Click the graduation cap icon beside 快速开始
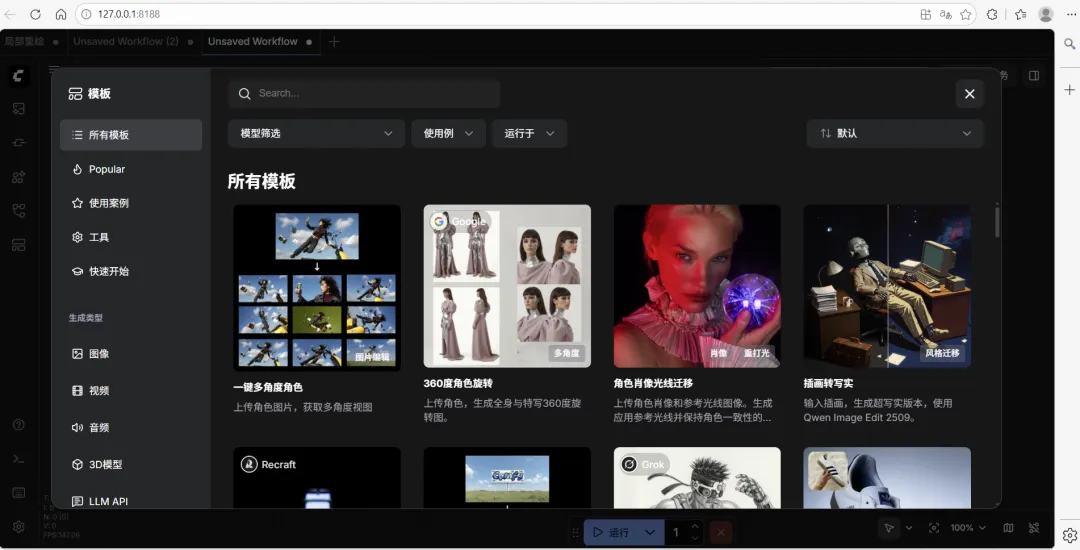This screenshot has height=550, width=1080. tap(77, 271)
